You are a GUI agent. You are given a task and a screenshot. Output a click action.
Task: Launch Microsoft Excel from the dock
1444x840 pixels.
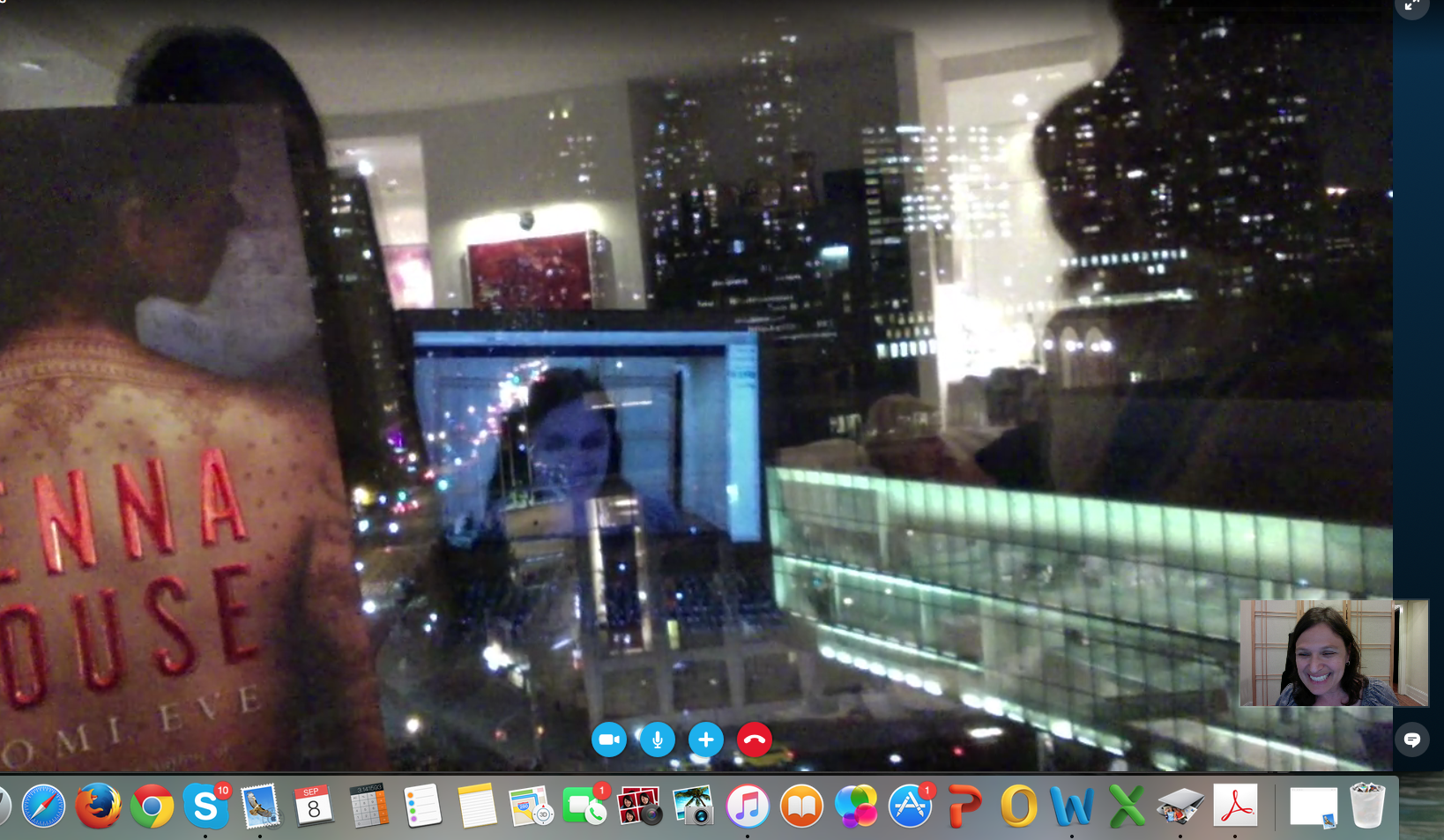(1126, 807)
